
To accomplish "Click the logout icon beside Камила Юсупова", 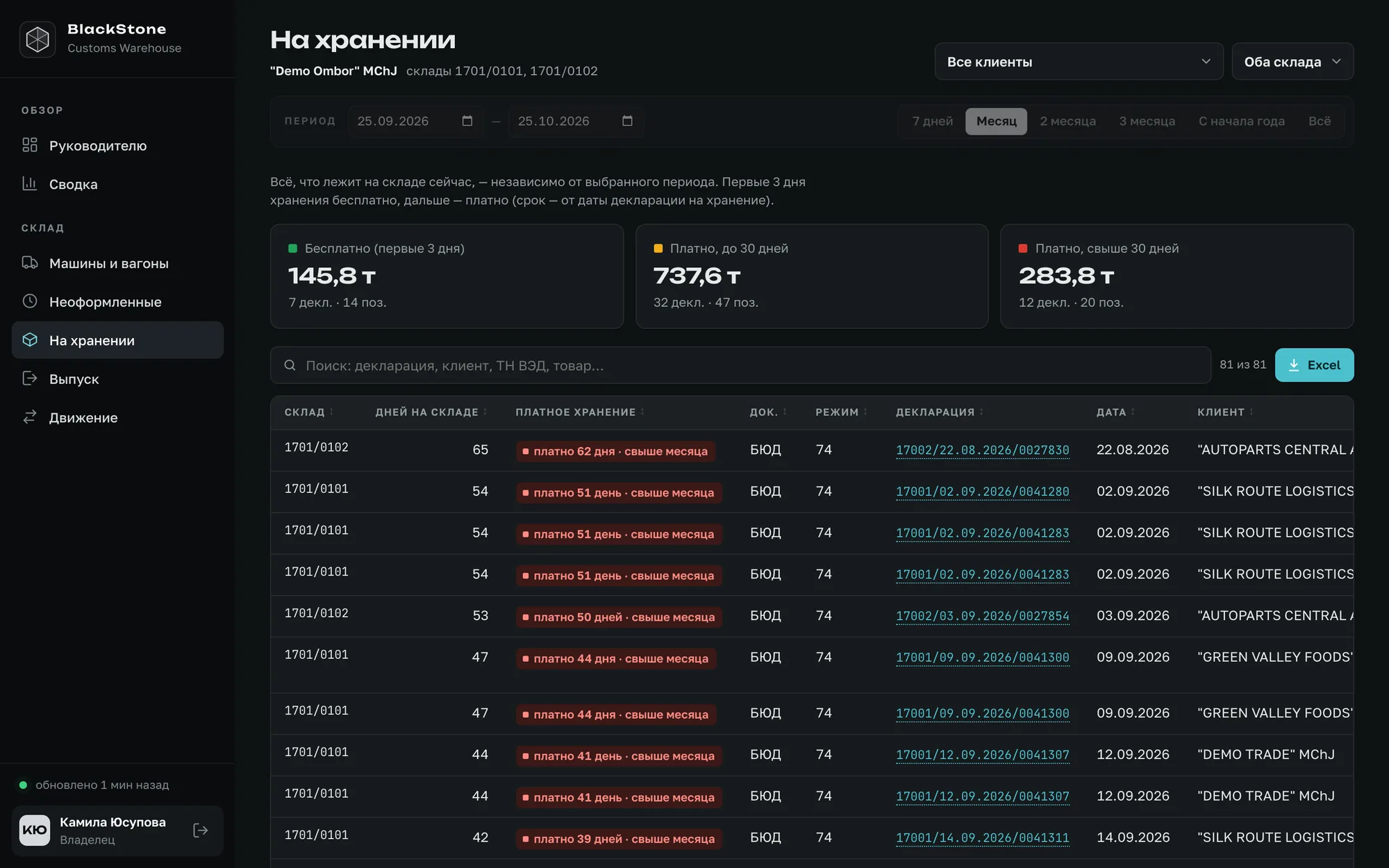I will tap(201, 831).
